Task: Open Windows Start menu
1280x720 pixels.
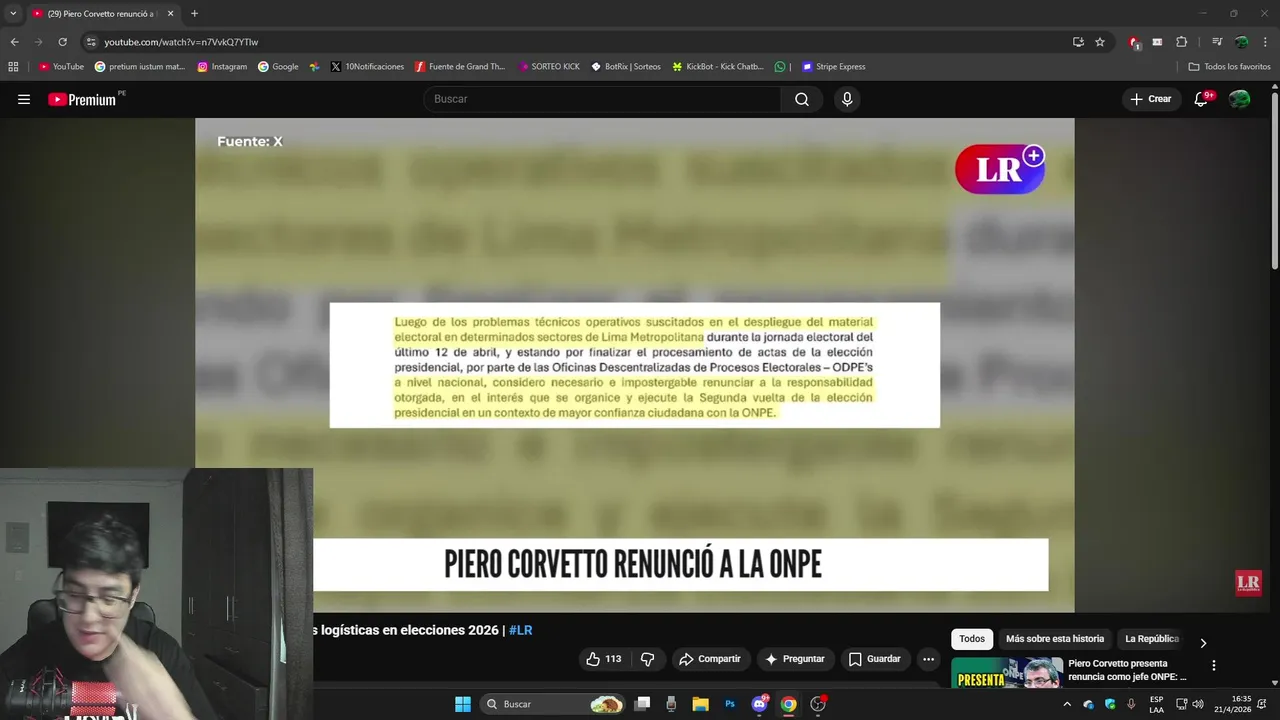Action: click(x=463, y=704)
